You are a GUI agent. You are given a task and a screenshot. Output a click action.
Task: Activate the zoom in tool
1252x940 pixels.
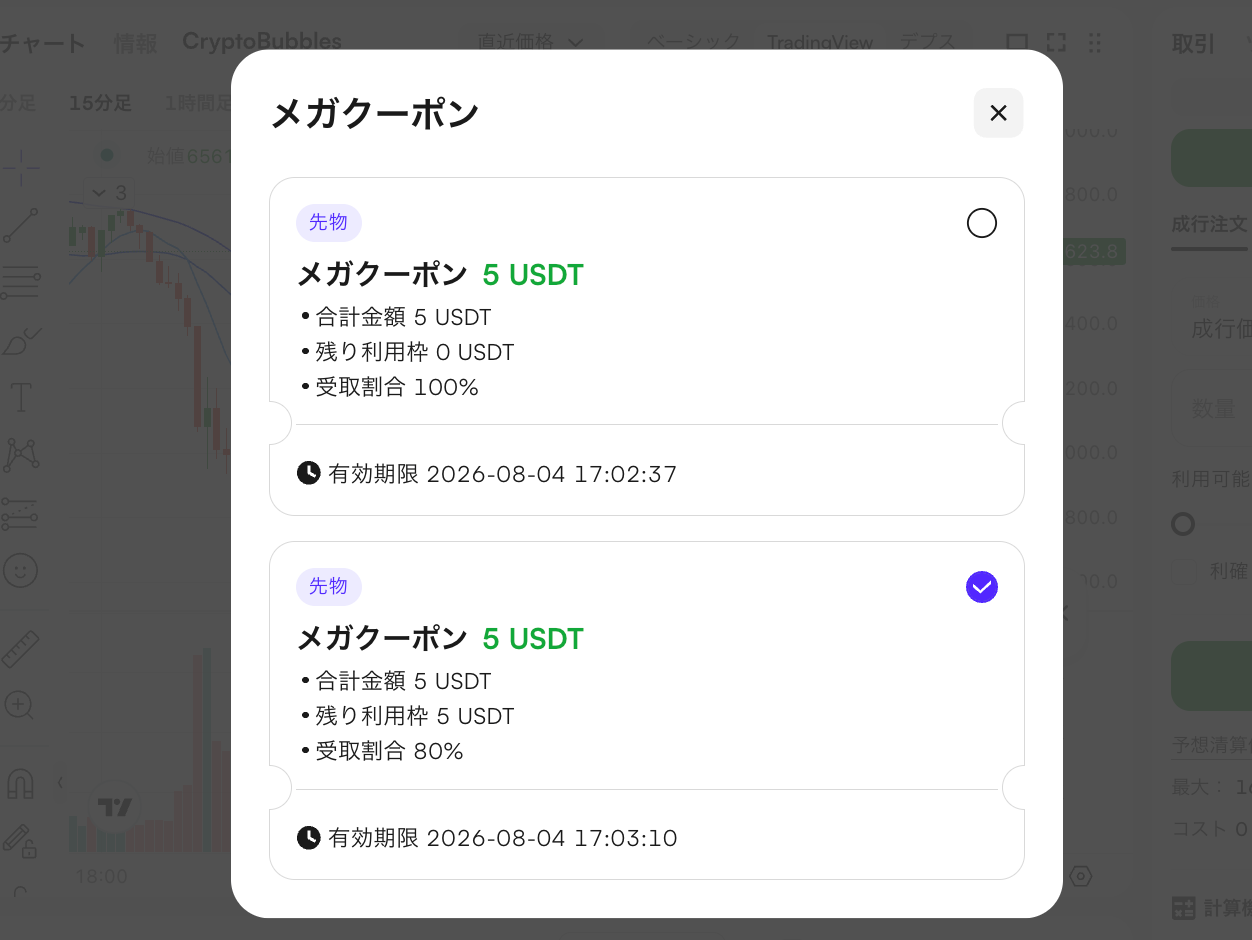click(20, 705)
